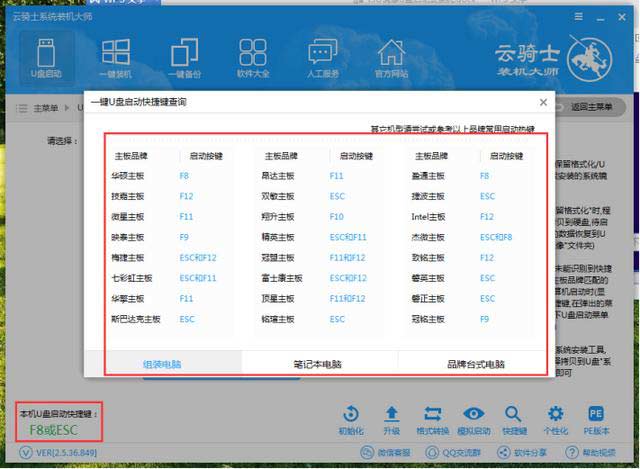Screen dimensions: 640x469
Task: Switch to the 组装电脑 tab
Action: click(x=162, y=364)
